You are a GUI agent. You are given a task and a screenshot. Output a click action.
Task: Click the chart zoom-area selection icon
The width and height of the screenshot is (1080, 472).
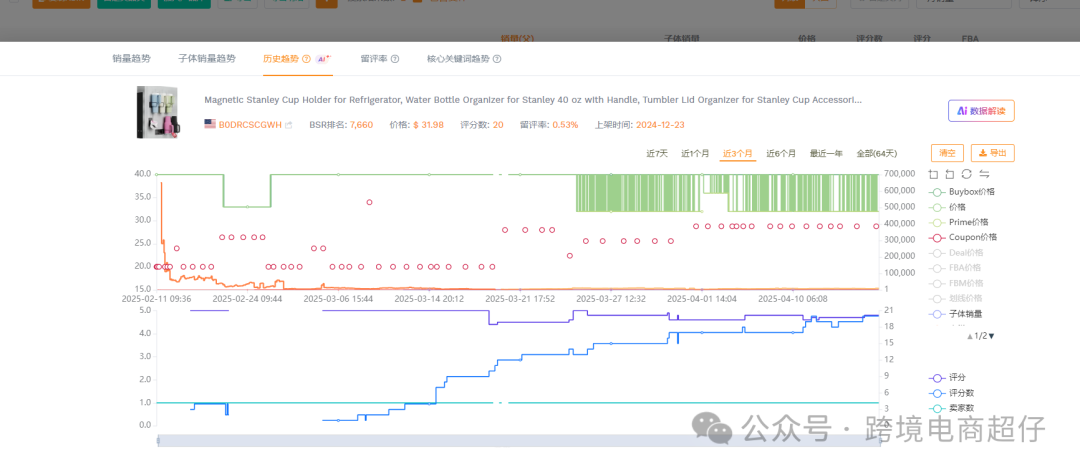coord(933,174)
